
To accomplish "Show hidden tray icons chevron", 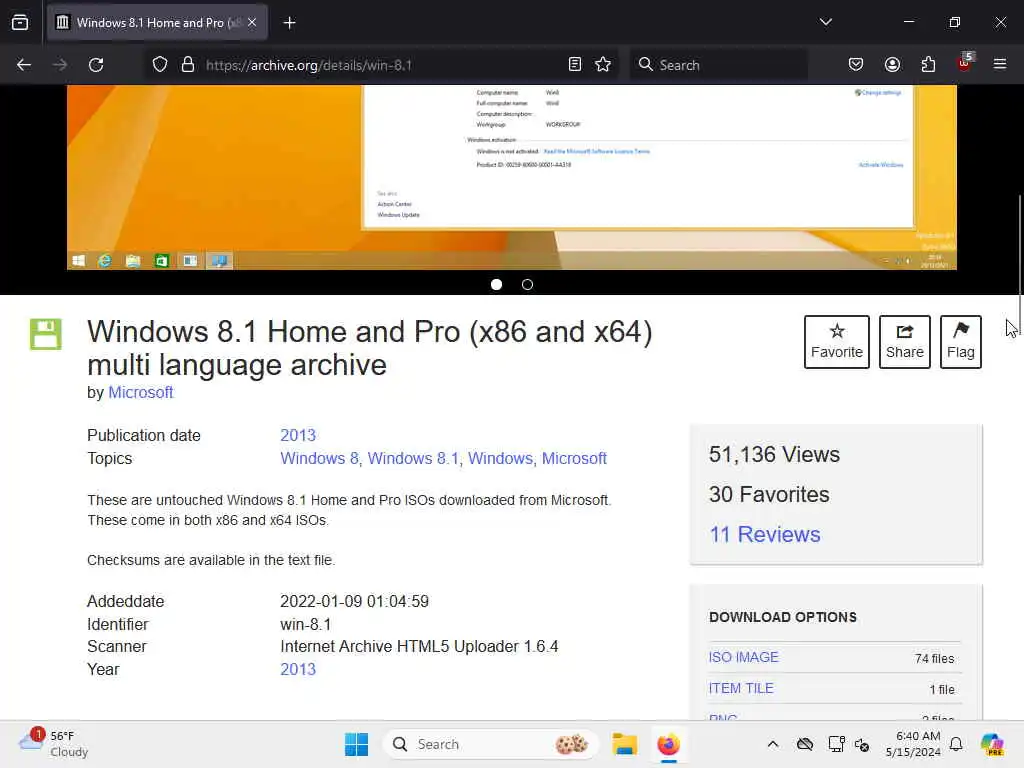I will (x=773, y=744).
